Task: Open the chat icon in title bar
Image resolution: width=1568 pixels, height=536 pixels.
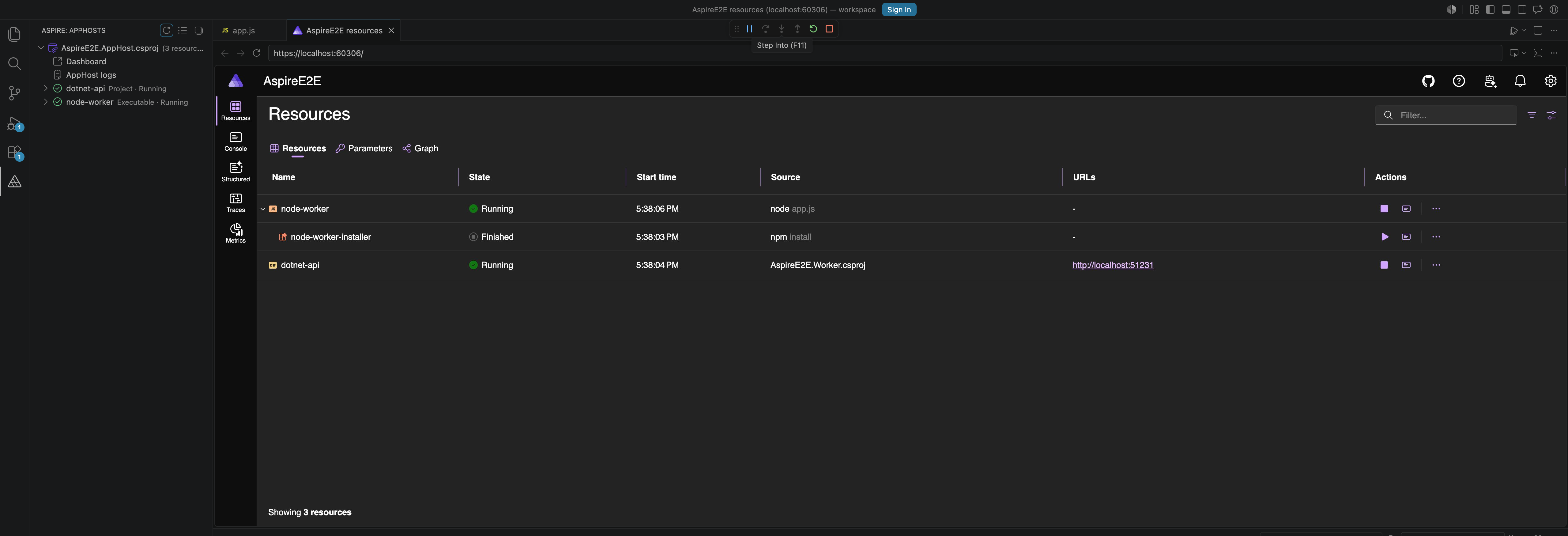Action: [1538, 9]
